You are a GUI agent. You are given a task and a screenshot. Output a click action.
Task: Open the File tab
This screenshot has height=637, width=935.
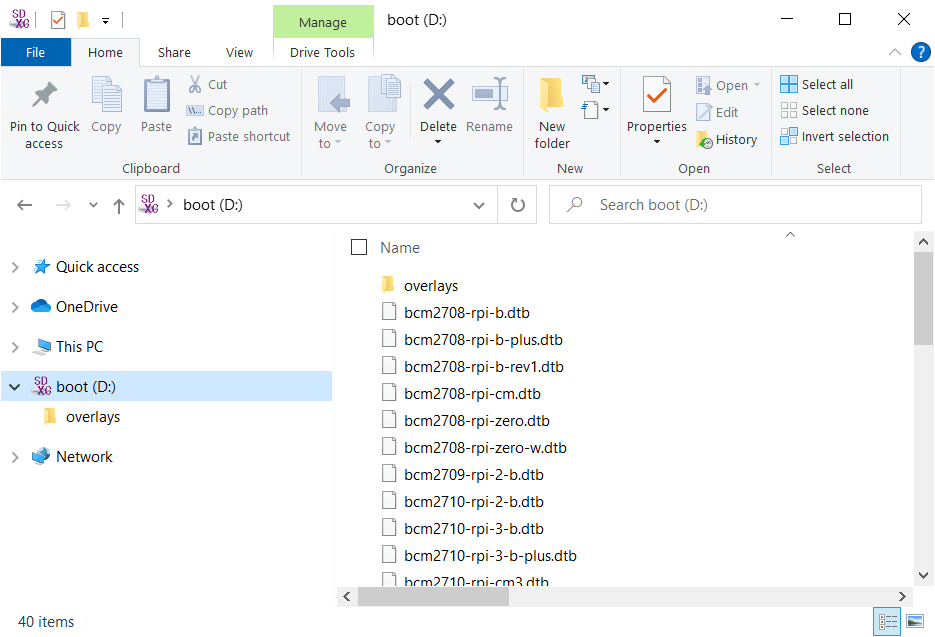[x=36, y=52]
